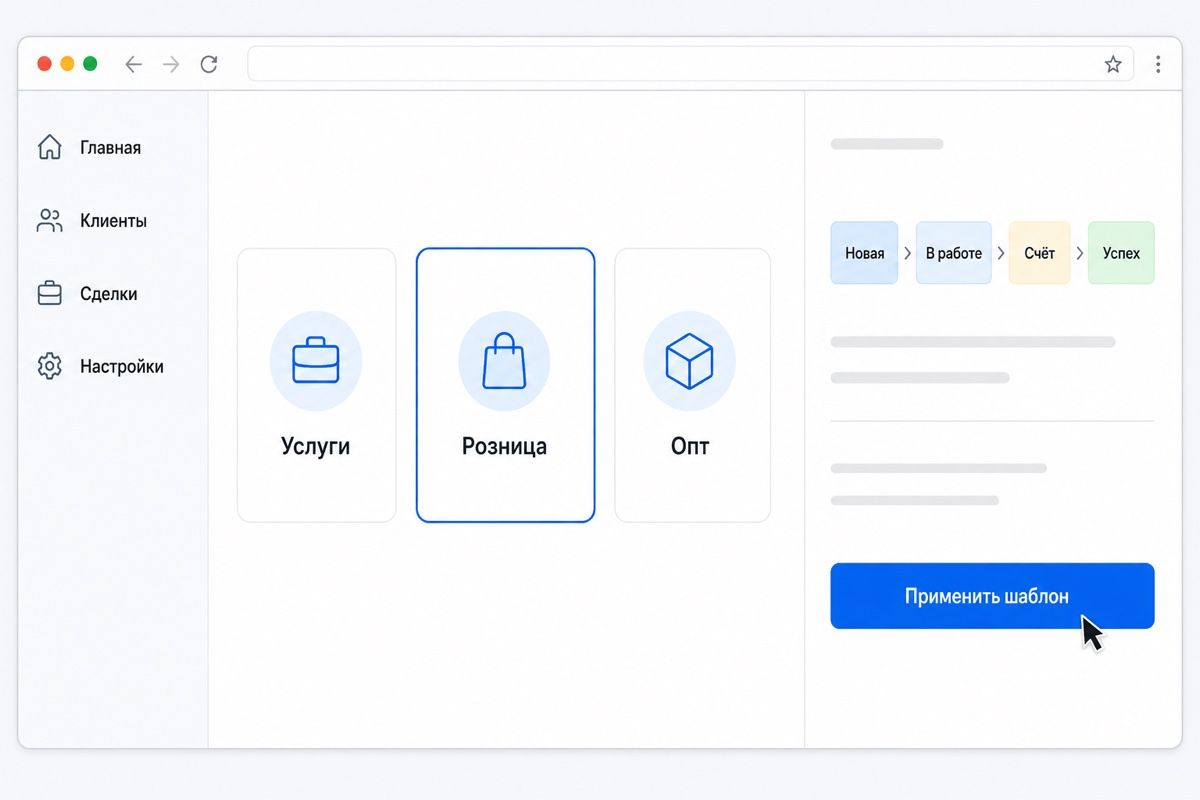This screenshot has width=1200, height=800.
Task: Click the chevron after the Новая stage
Action: click(907, 254)
